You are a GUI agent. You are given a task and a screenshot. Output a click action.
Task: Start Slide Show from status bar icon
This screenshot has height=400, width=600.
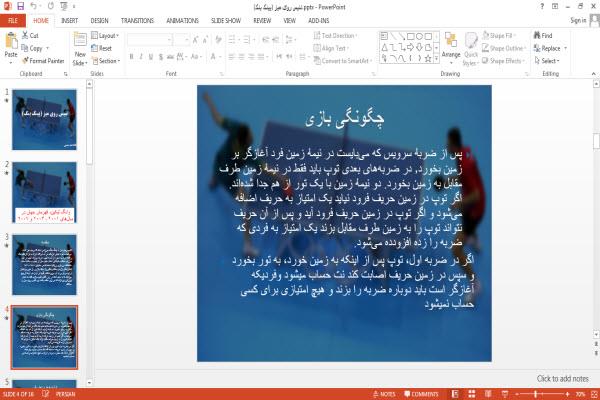[505, 394]
